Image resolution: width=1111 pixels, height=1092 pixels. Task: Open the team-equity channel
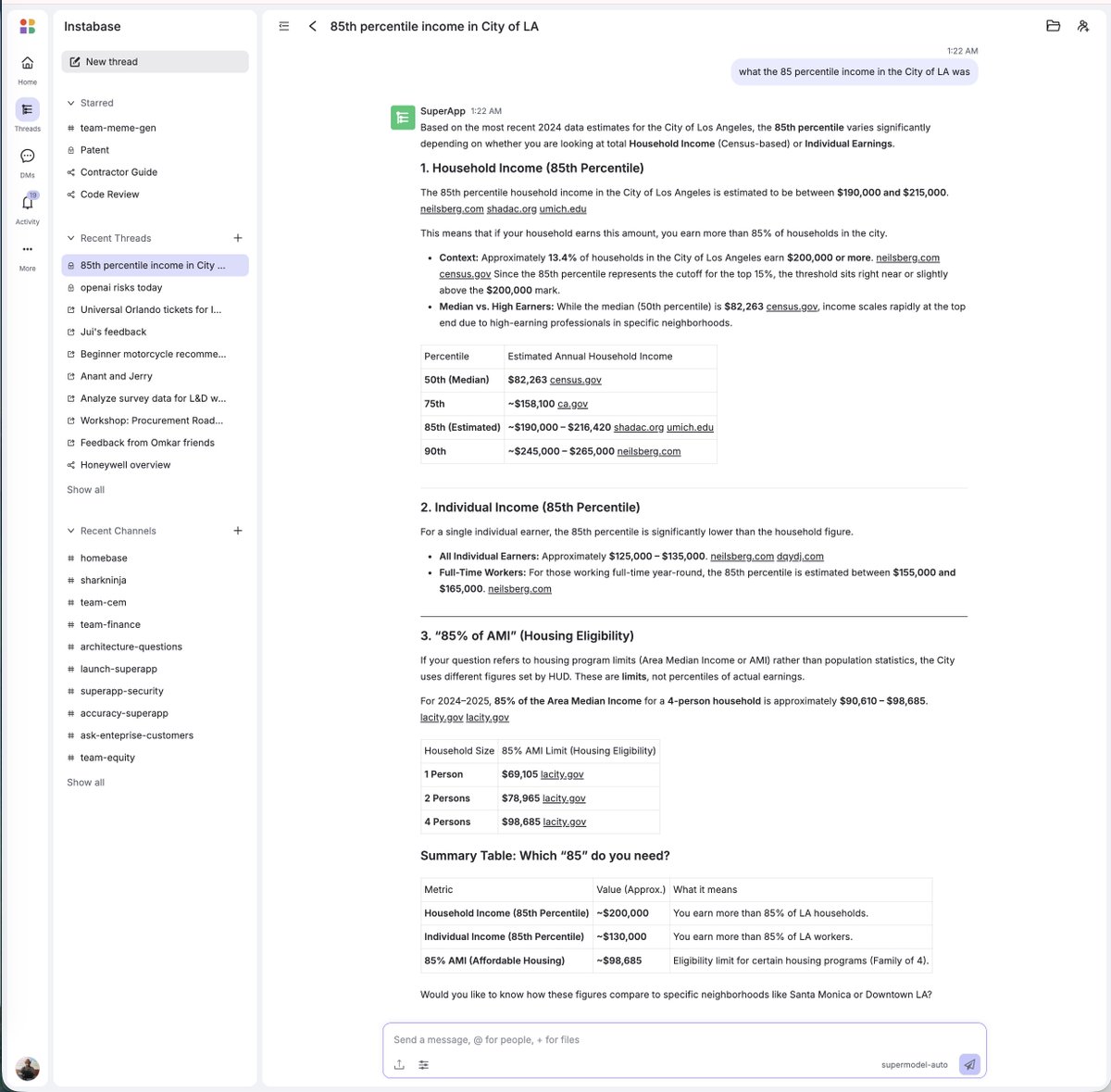tap(156, 758)
